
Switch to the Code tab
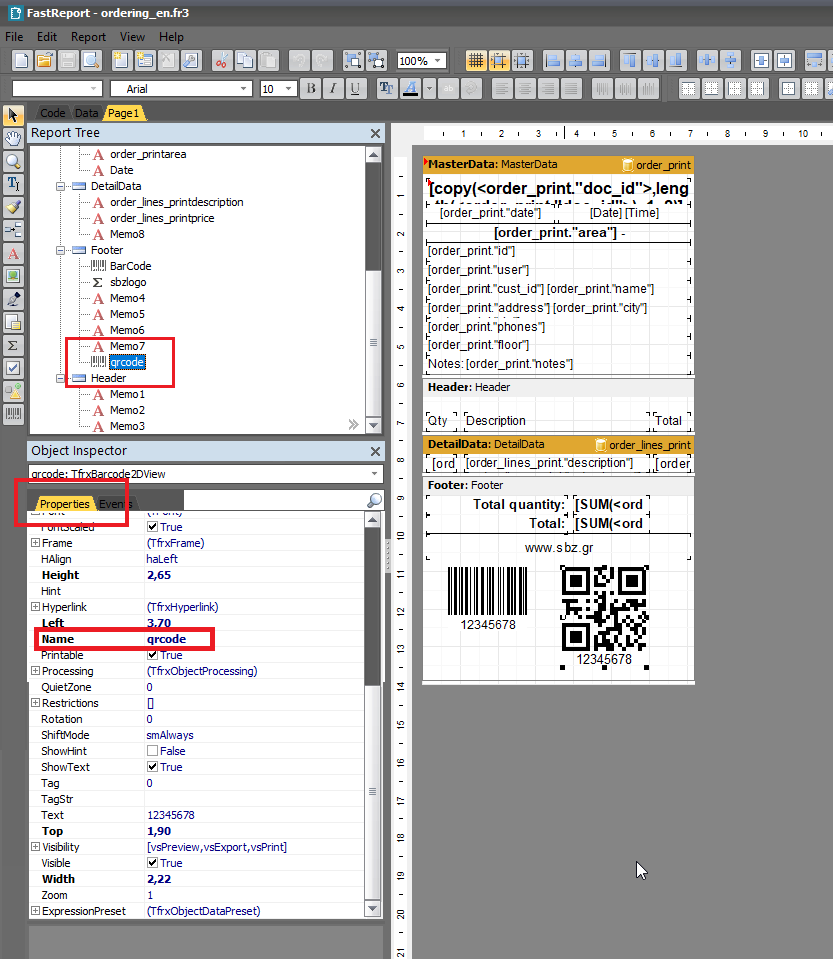click(x=52, y=113)
